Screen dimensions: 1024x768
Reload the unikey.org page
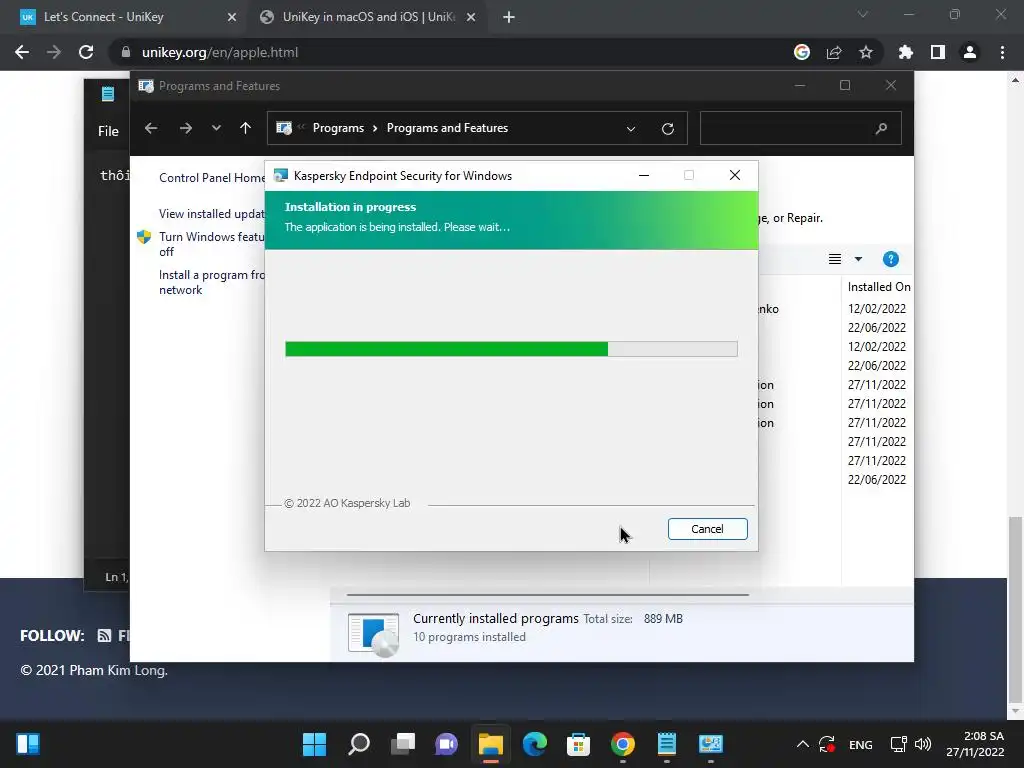click(x=86, y=52)
